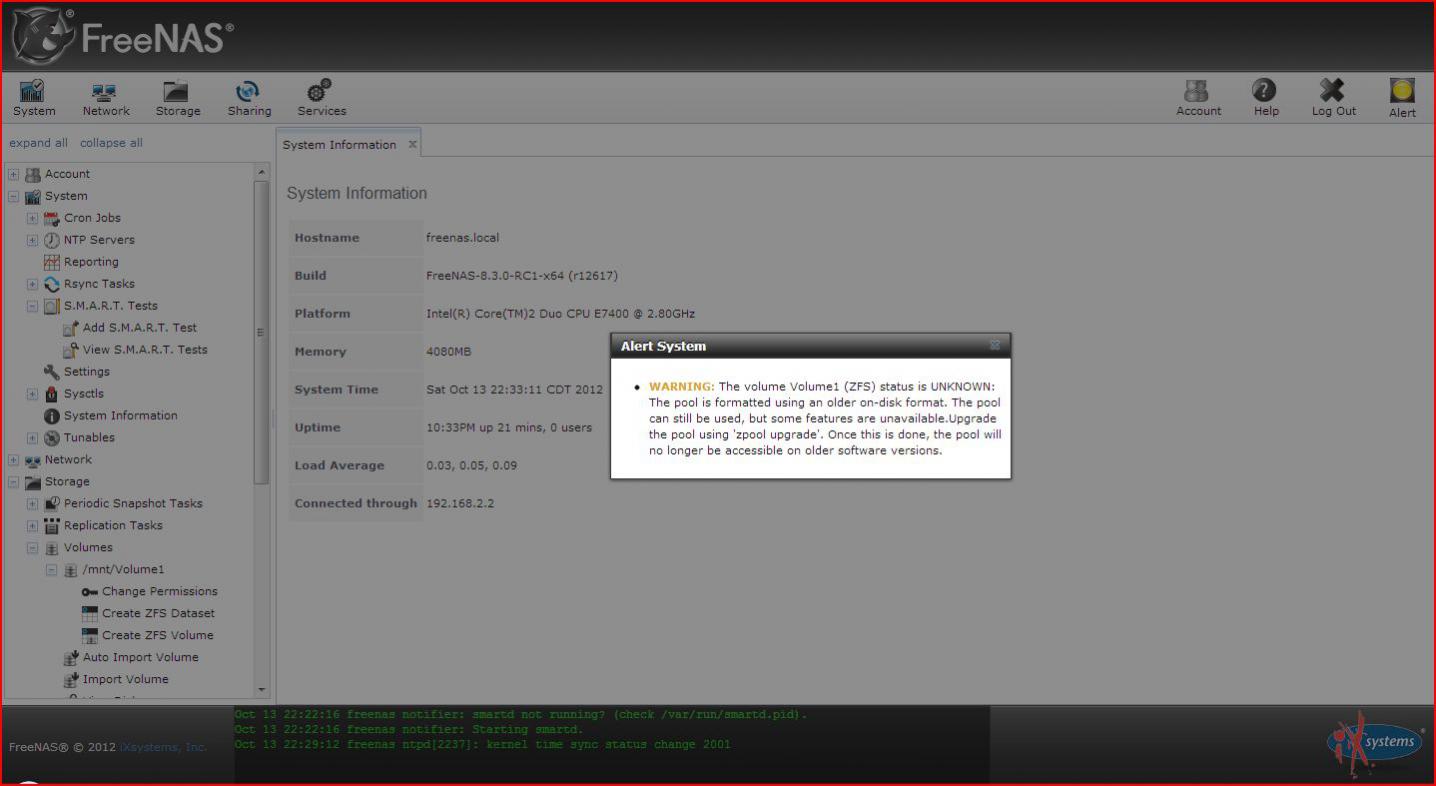
Task: Collapse the System tree node
Action: pyautogui.click(x=14, y=196)
